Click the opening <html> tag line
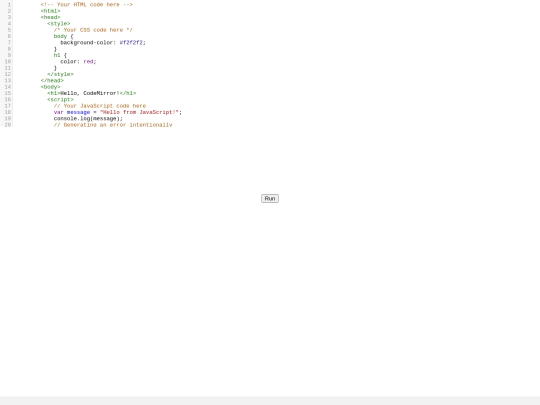The width and height of the screenshot is (540, 405). pyautogui.click(x=50, y=11)
